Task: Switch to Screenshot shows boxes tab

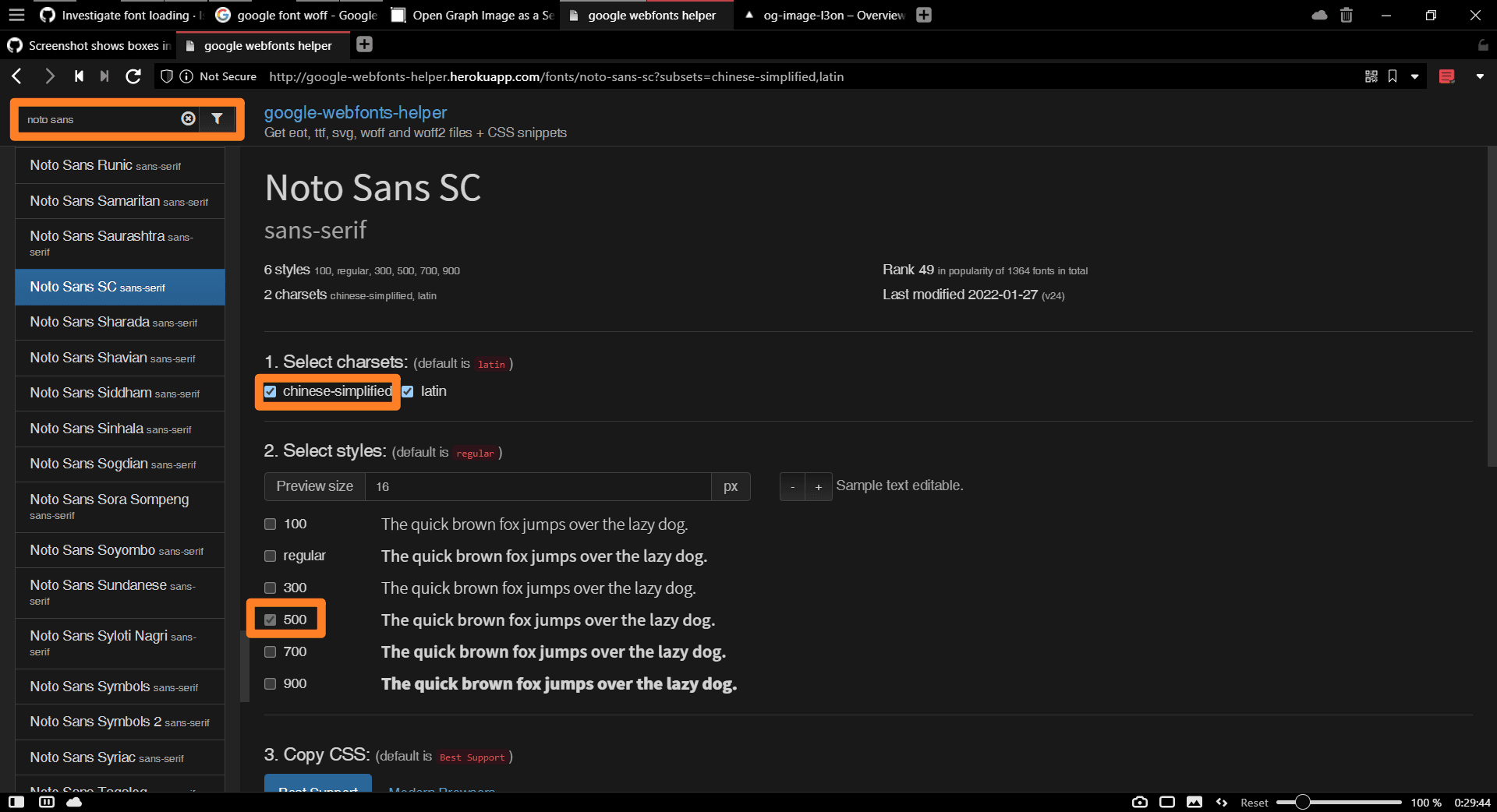Action: tap(90, 45)
